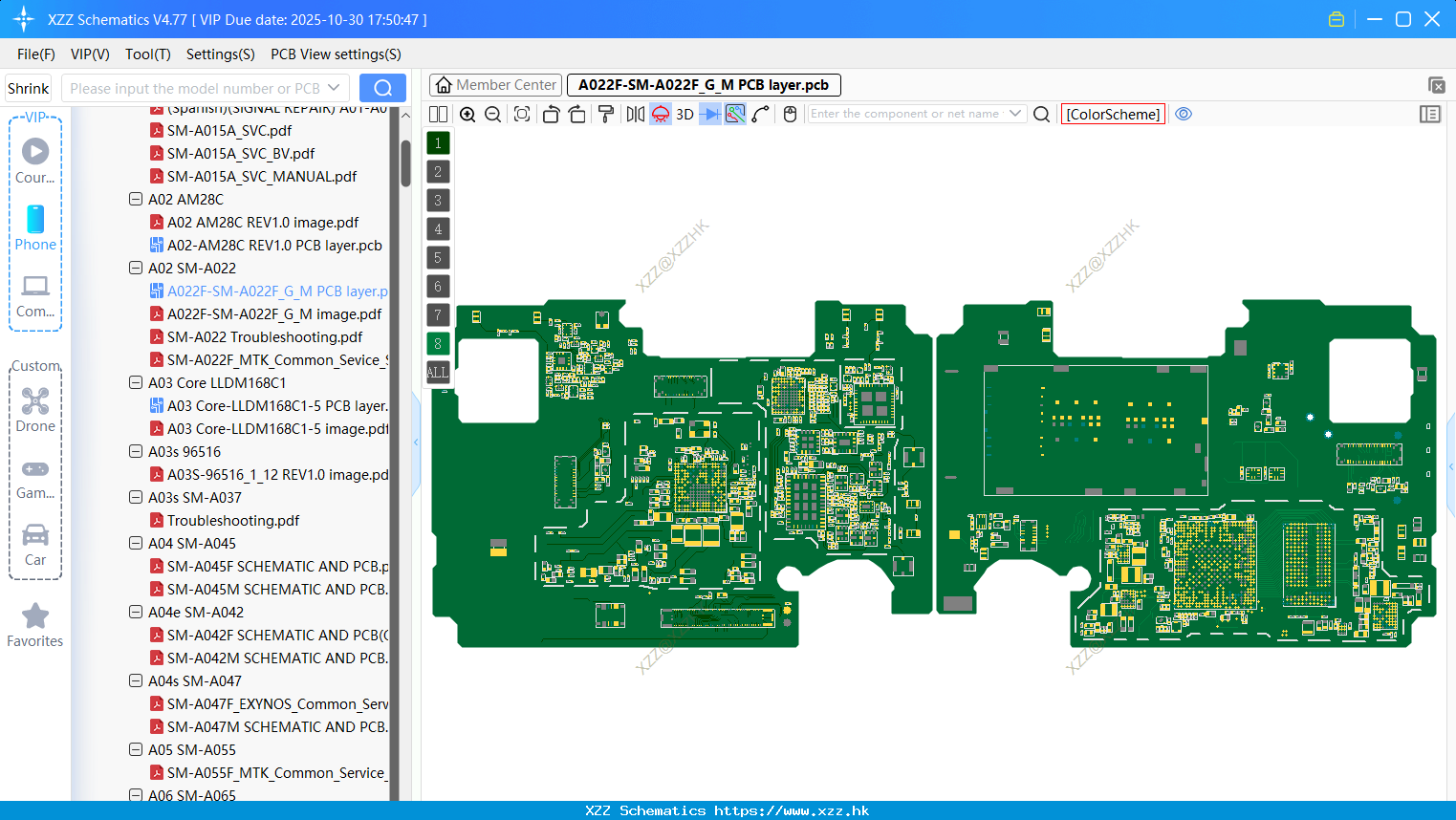Collapse A03 Core LLDM168C1 folder

click(x=136, y=382)
